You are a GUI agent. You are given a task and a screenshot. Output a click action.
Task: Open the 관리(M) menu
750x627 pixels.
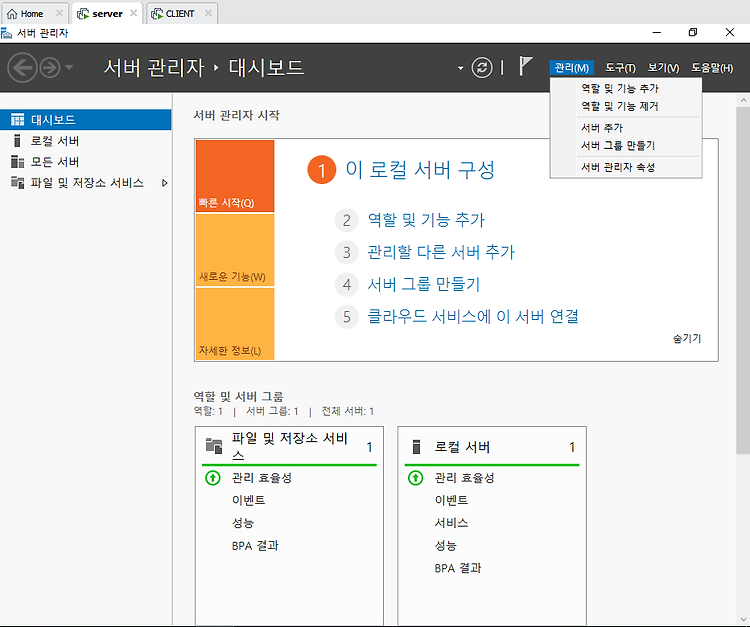(x=572, y=68)
